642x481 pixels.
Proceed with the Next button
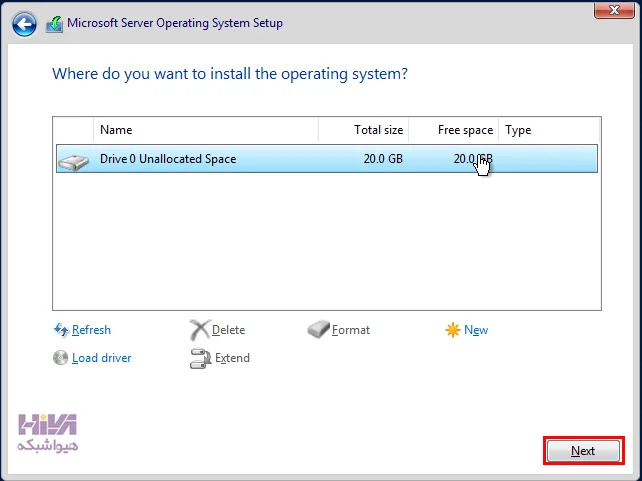(583, 451)
